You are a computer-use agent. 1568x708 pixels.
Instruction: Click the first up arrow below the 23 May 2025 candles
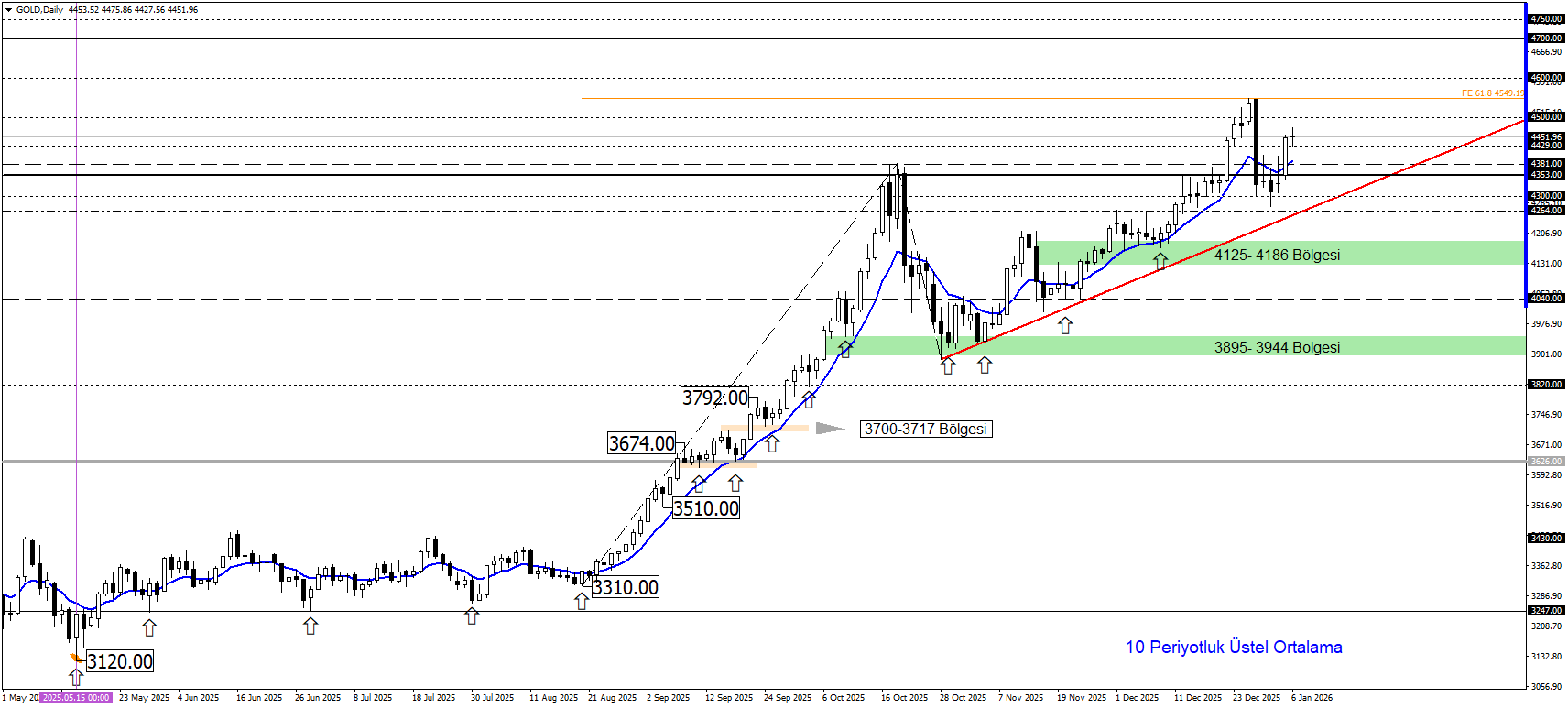pyautogui.click(x=149, y=627)
